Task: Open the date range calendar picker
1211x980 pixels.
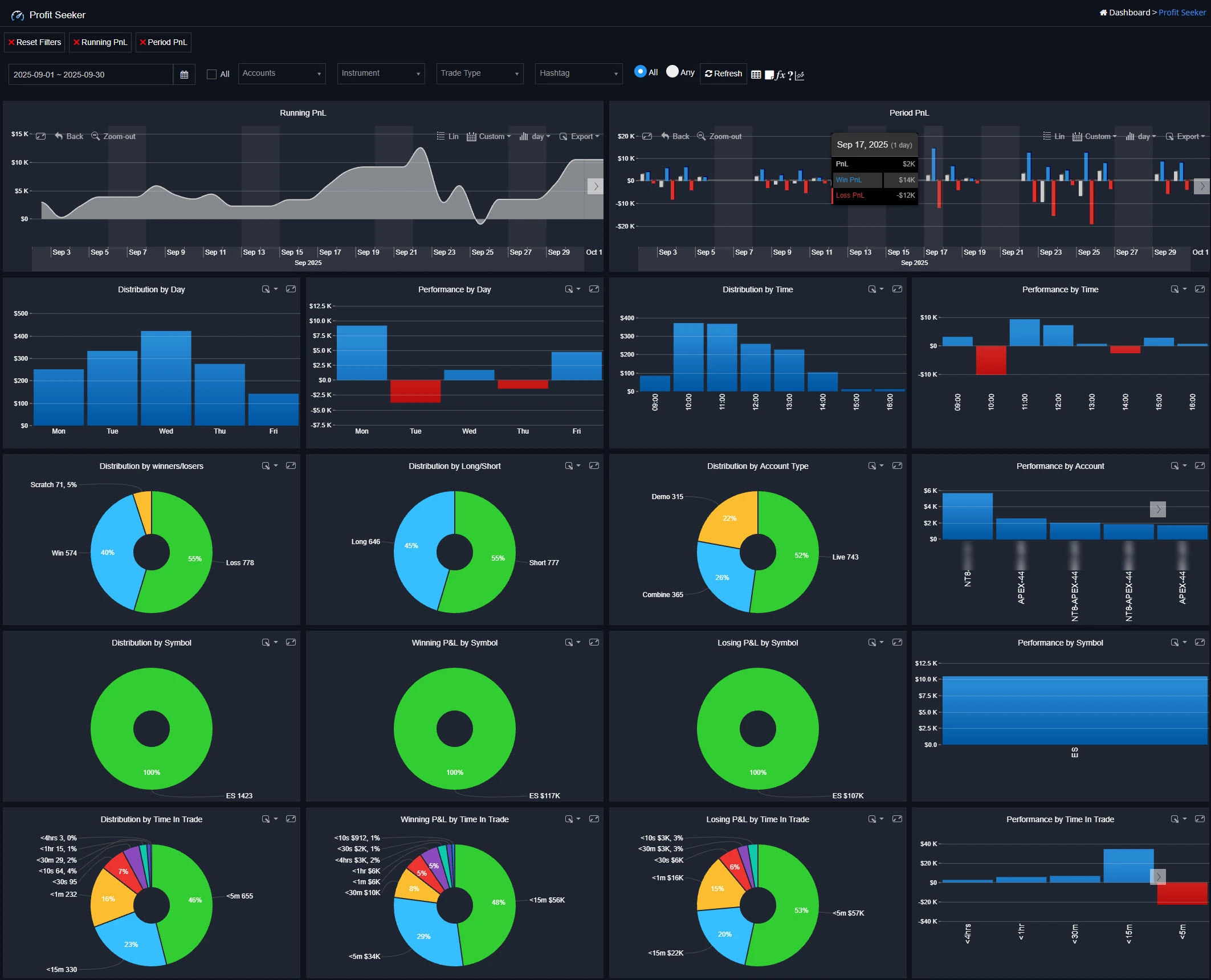Action: pyautogui.click(x=184, y=75)
